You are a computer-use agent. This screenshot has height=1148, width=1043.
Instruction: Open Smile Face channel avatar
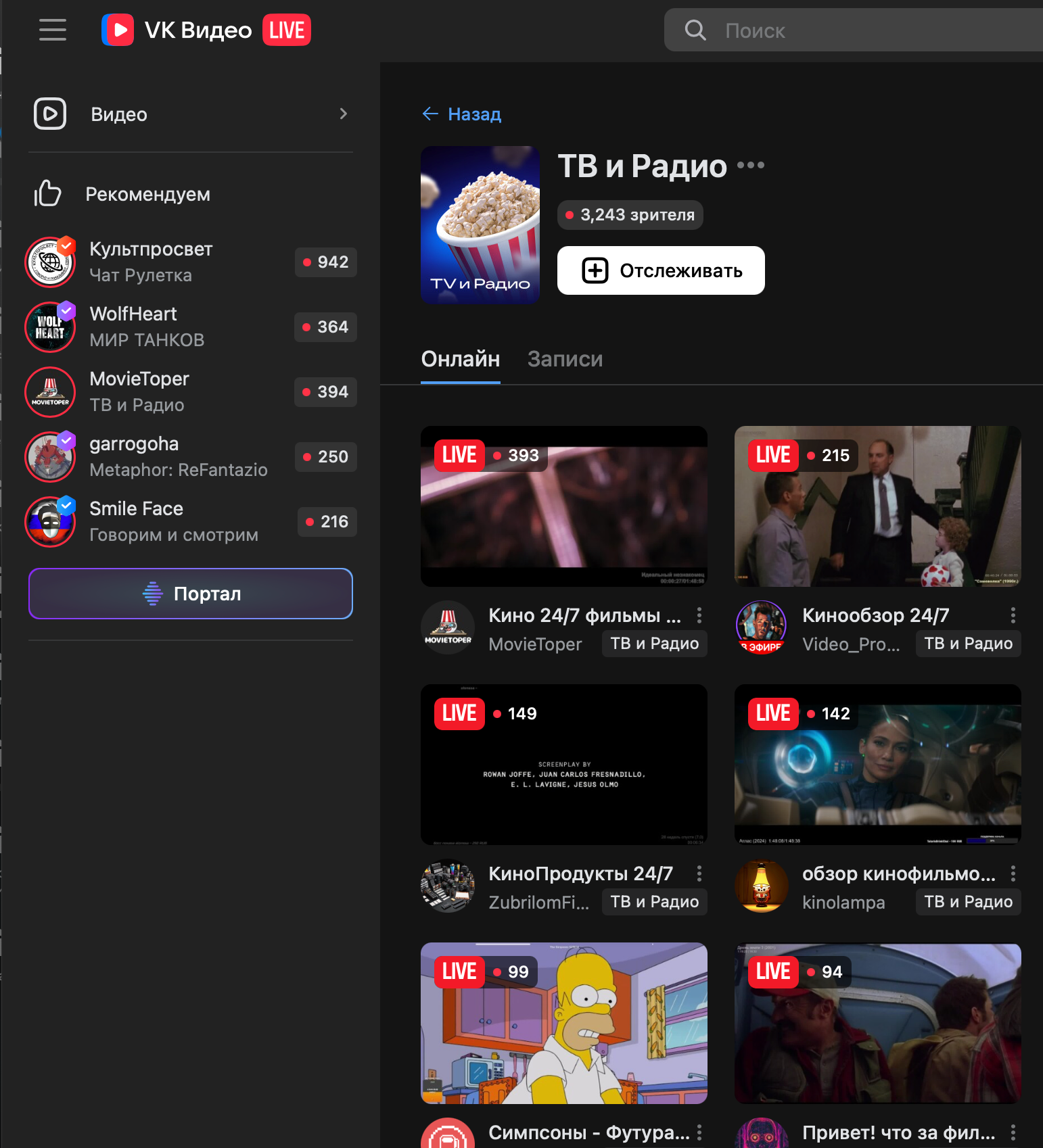point(50,521)
